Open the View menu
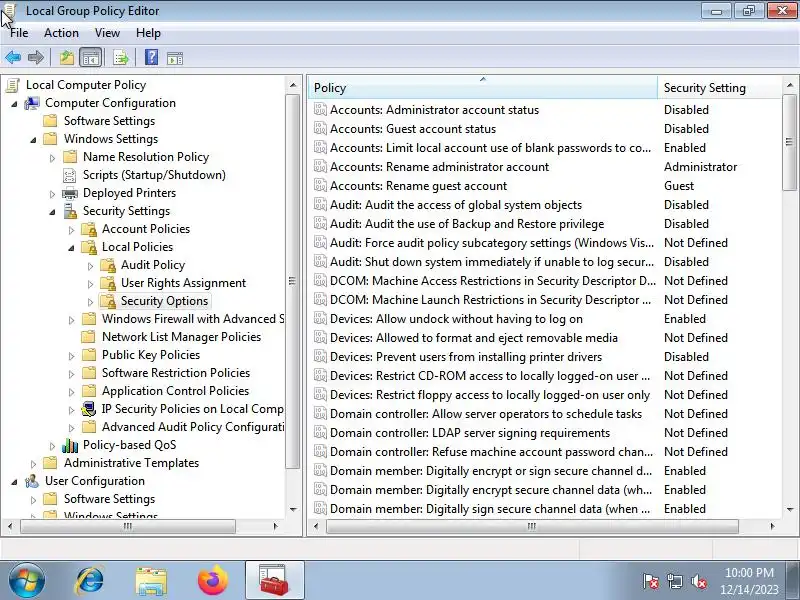The image size is (800, 600). [x=107, y=33]
